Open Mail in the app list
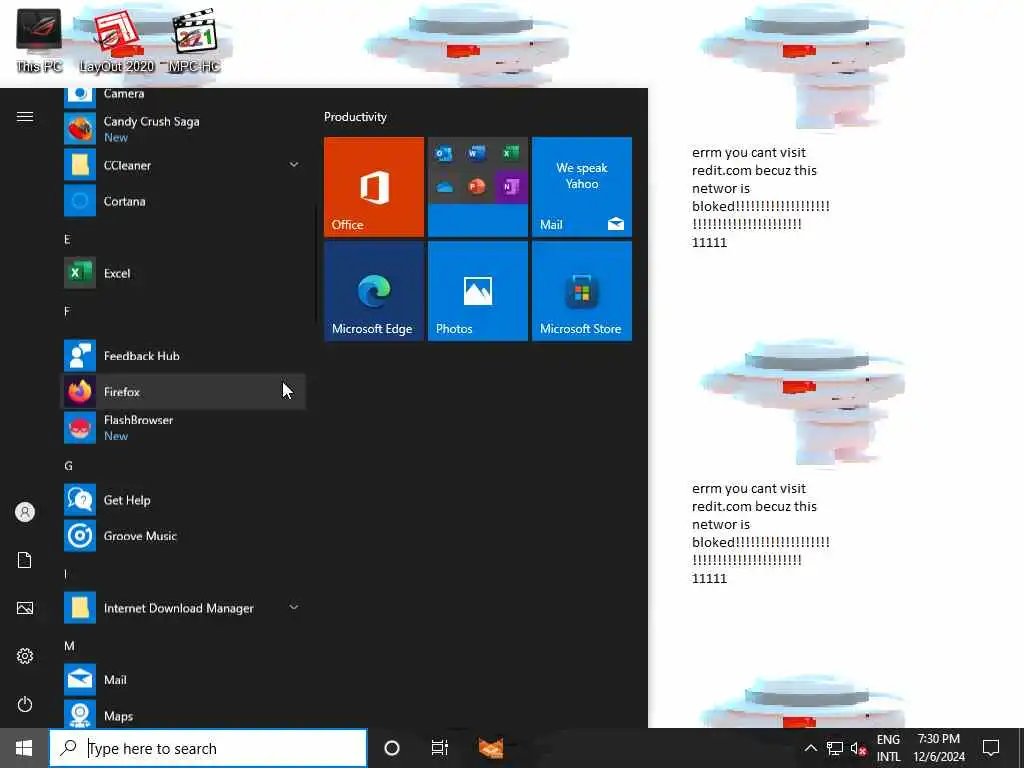The width and height of the screenshot is (1024, 768). (184, 680)
